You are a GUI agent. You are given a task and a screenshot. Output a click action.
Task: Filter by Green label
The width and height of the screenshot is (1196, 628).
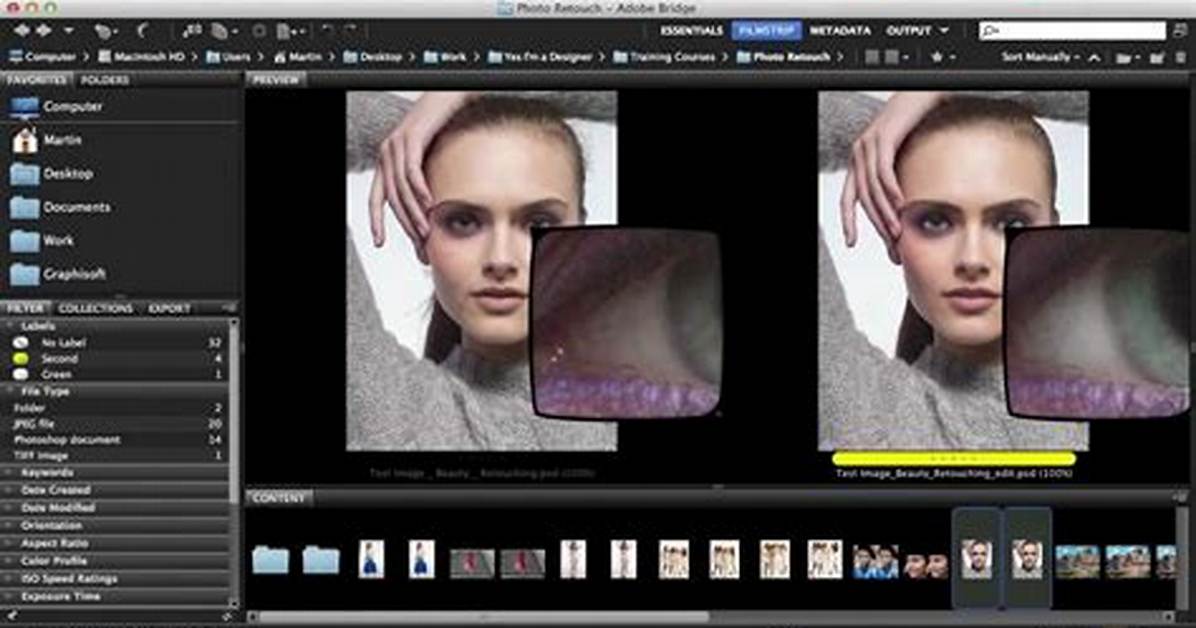[116, 375]
